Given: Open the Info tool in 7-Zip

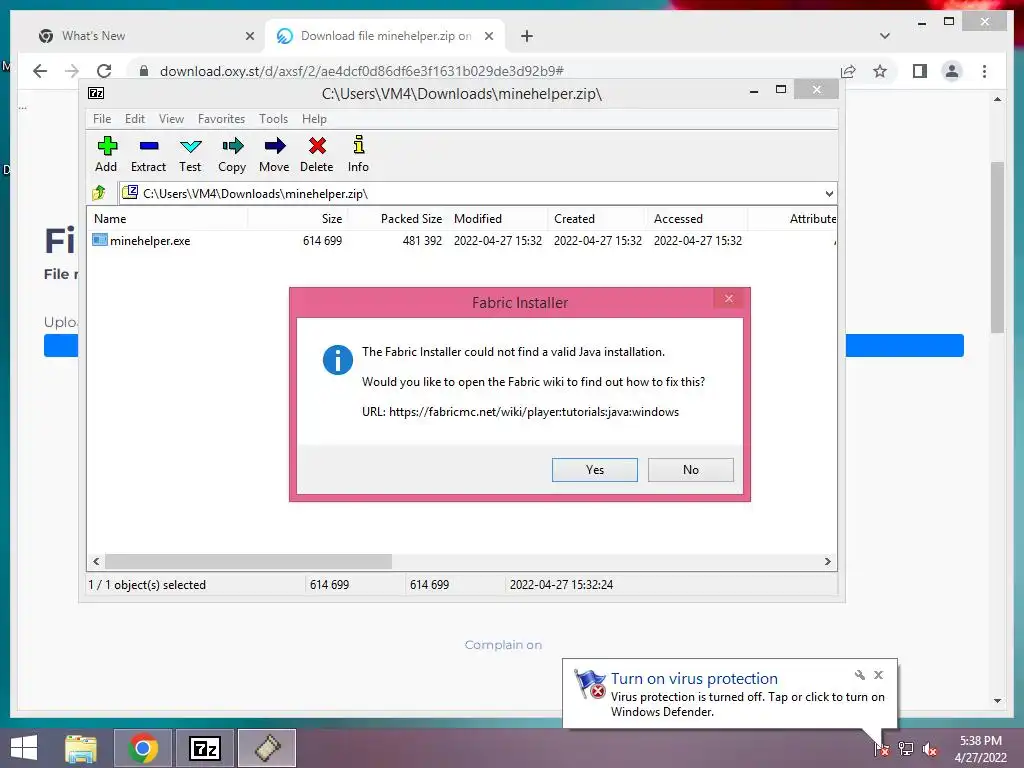Looking at the screenshot, I should tap(359, 145).
